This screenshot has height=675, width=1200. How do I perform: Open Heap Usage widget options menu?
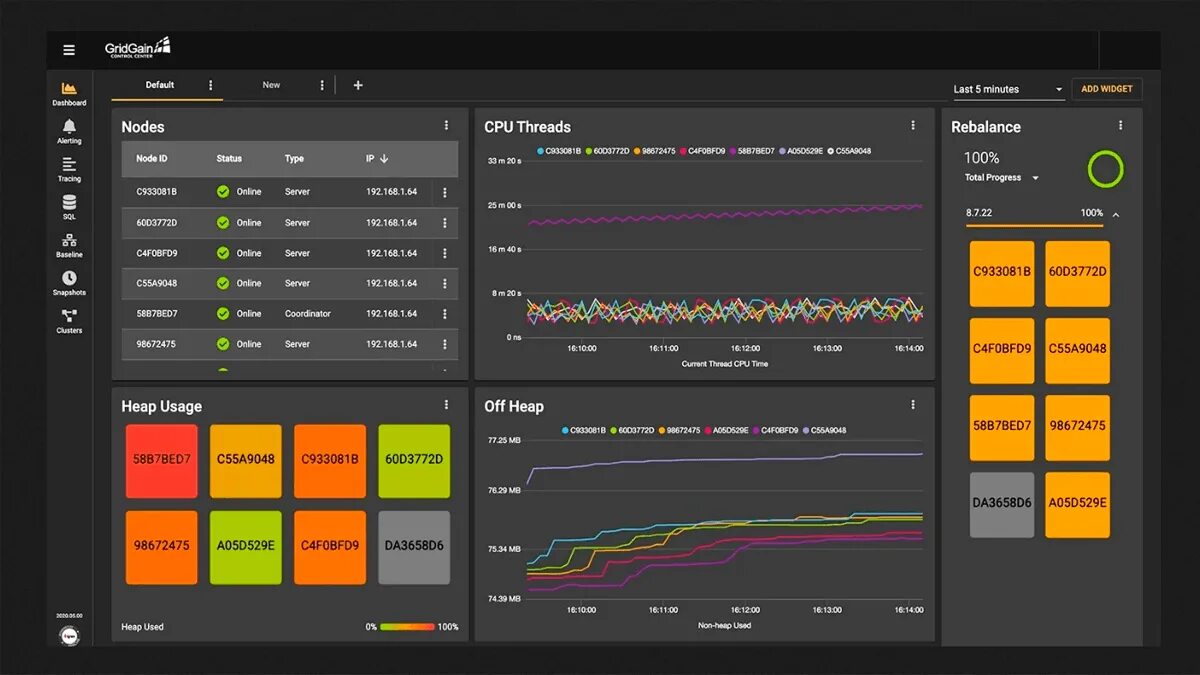[x=446, y=405]
